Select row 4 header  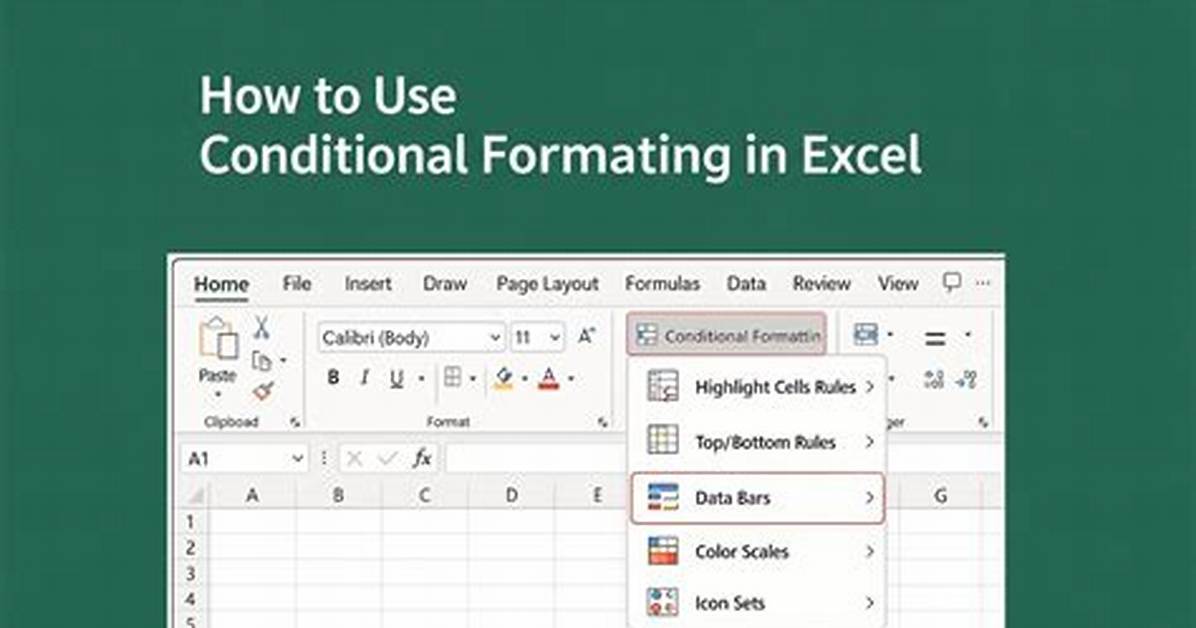click(191, 600)
